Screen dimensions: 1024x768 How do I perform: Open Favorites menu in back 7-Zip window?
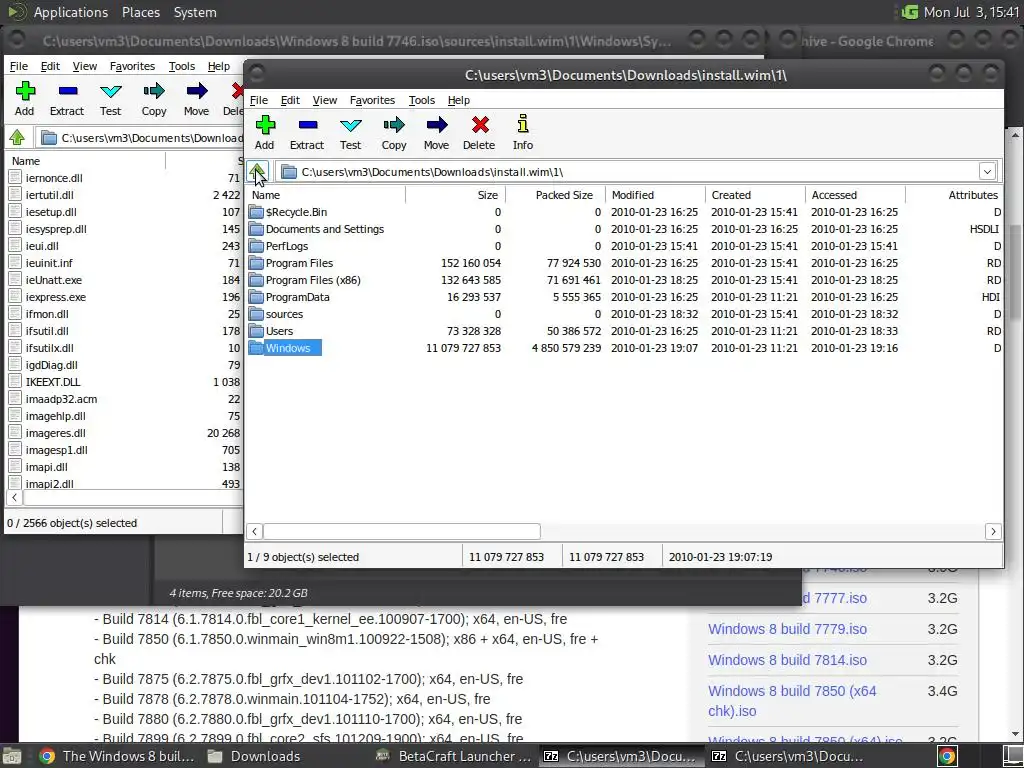click(x=132, y=66)
